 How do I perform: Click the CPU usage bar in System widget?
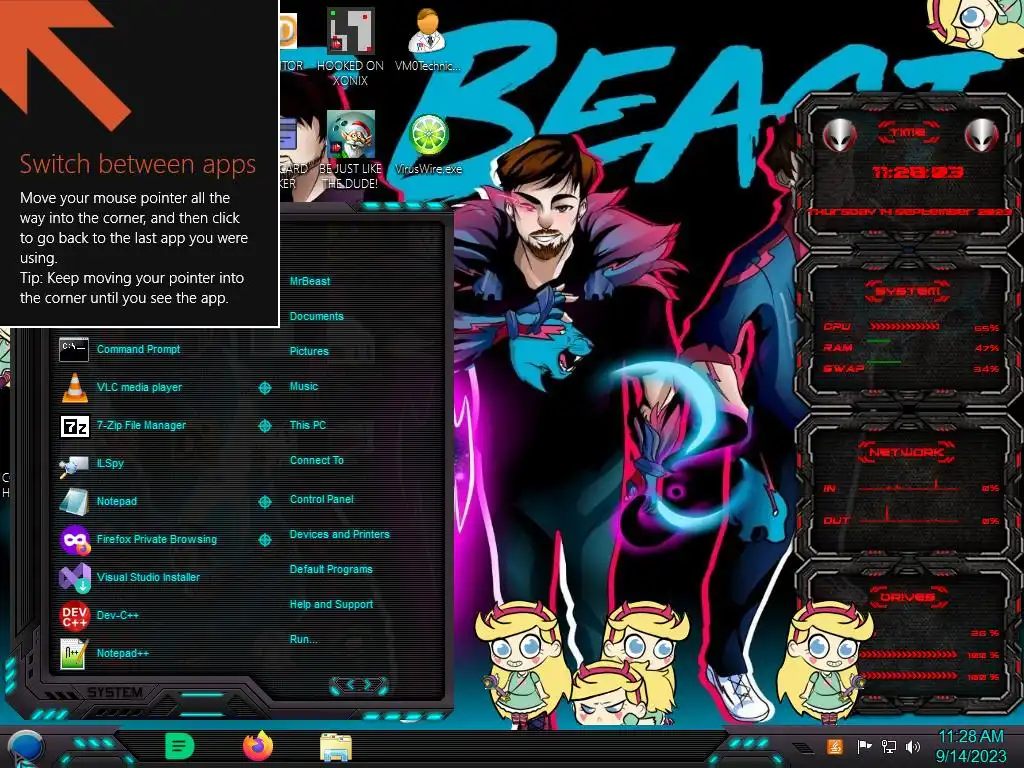904,326
